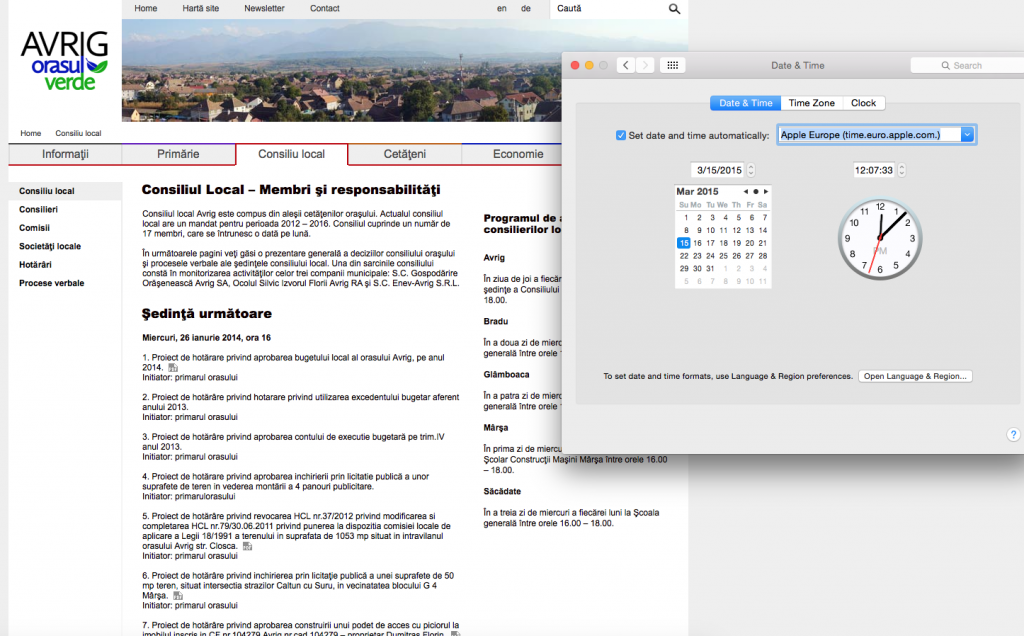This screenshot has height=636, width=1024.
Task: Click the 'Glâmboaca' heading
Action: click(506, 374)
